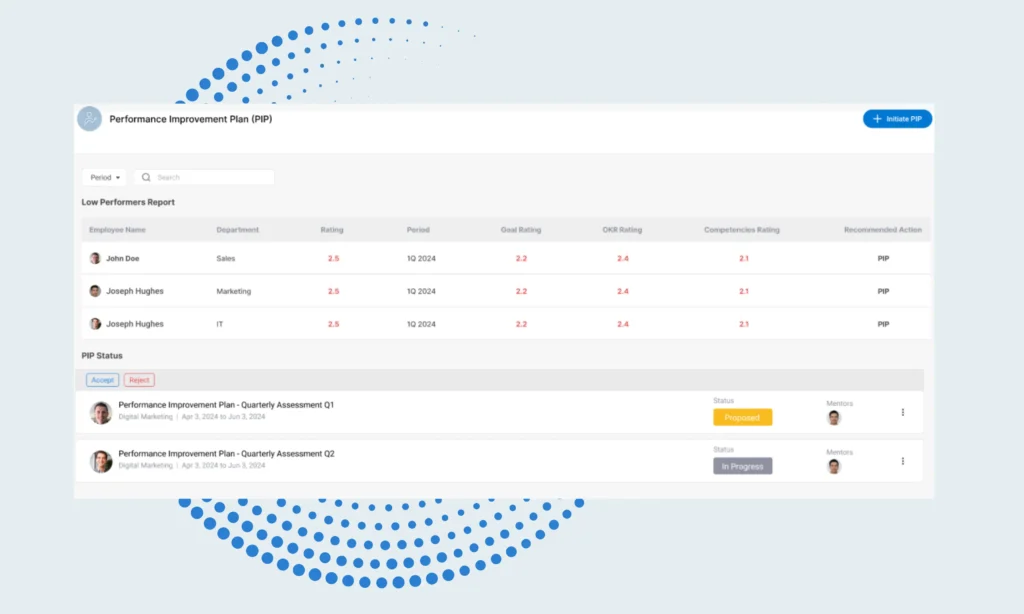Click Joseph Hughes avatar in IT row
This screenshot has height=614, width=1024.
point(95,324)
